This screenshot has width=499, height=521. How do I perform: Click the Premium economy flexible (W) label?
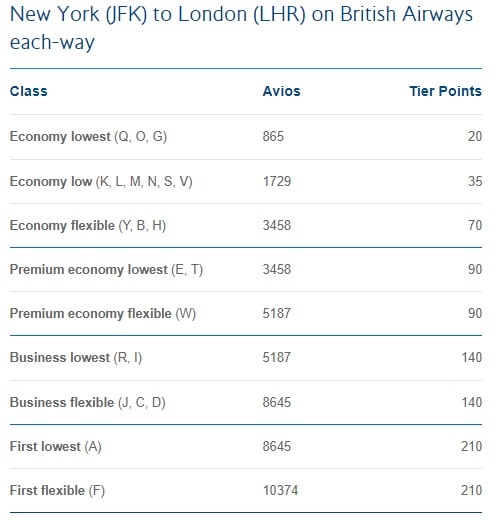[103, 314]
